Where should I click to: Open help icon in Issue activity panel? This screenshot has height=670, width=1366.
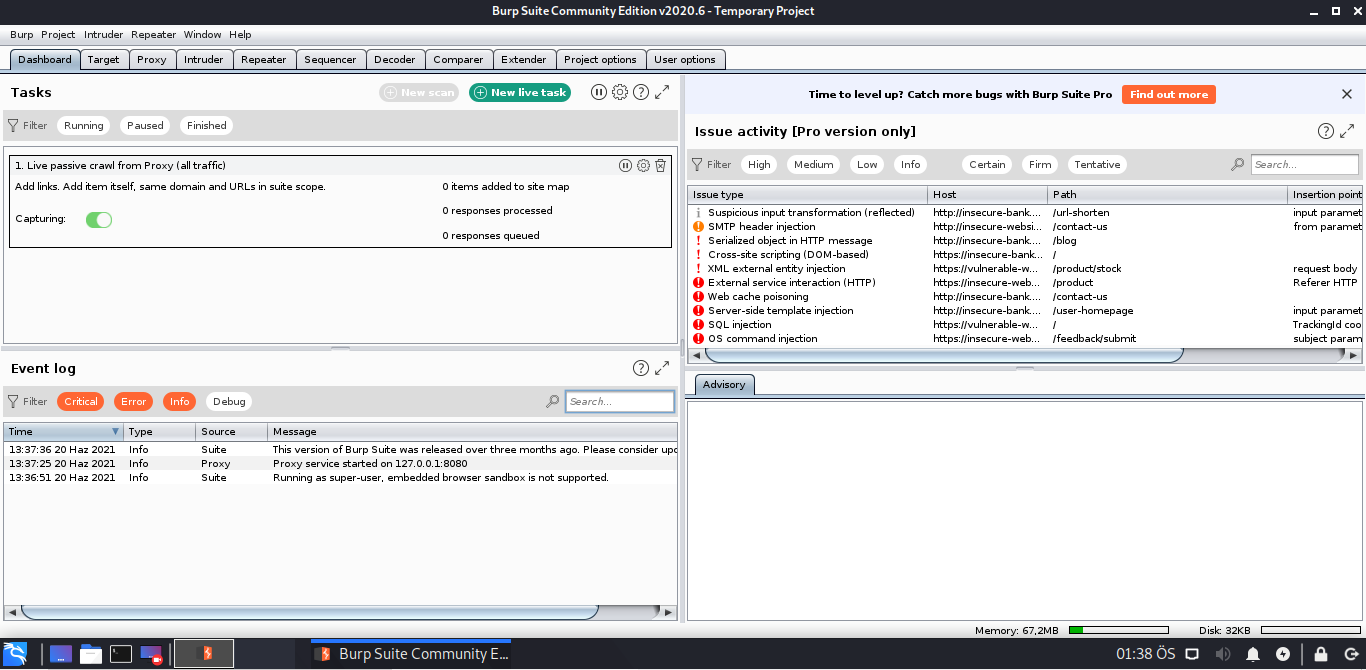pyautogui.click(x=1326, y=131)
